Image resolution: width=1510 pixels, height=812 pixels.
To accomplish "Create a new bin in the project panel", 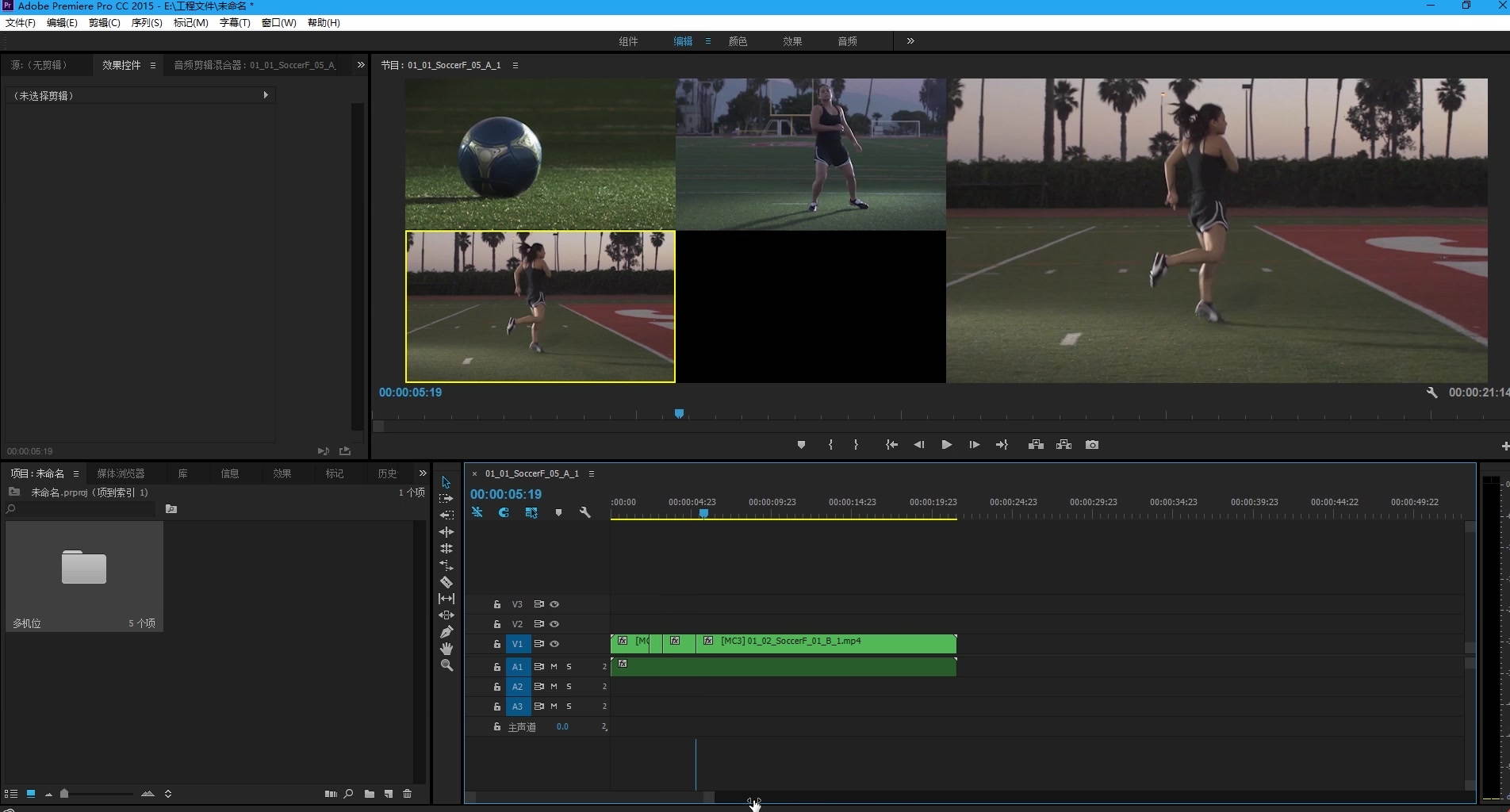I will click(x=370, y=794).
